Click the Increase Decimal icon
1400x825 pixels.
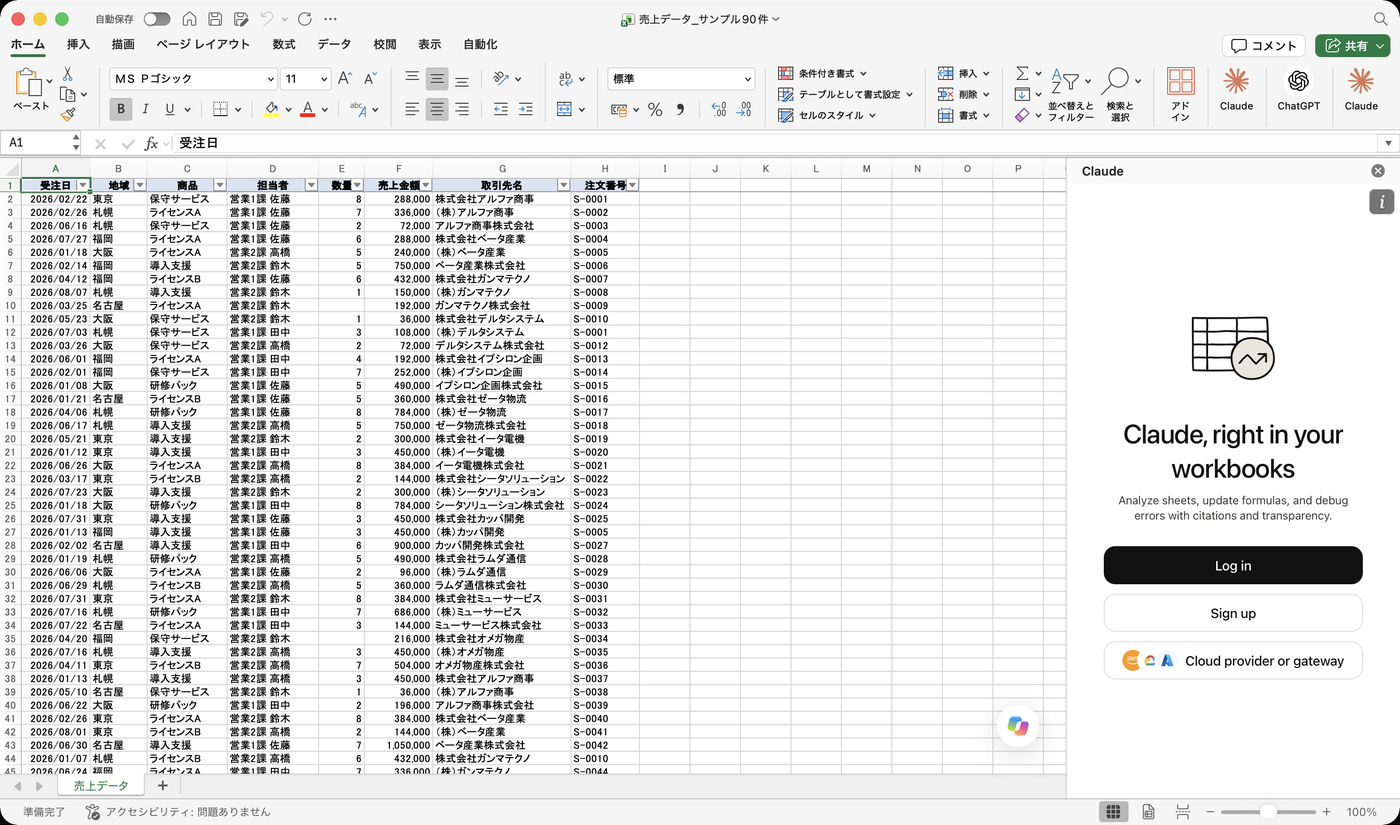pyautogui.click(x=718, y=110)
